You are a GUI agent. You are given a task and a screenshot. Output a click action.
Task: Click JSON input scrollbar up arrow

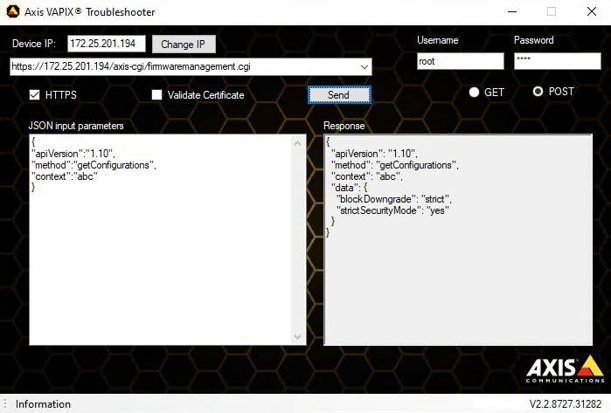pyautogui.click(x=298, y=143)
